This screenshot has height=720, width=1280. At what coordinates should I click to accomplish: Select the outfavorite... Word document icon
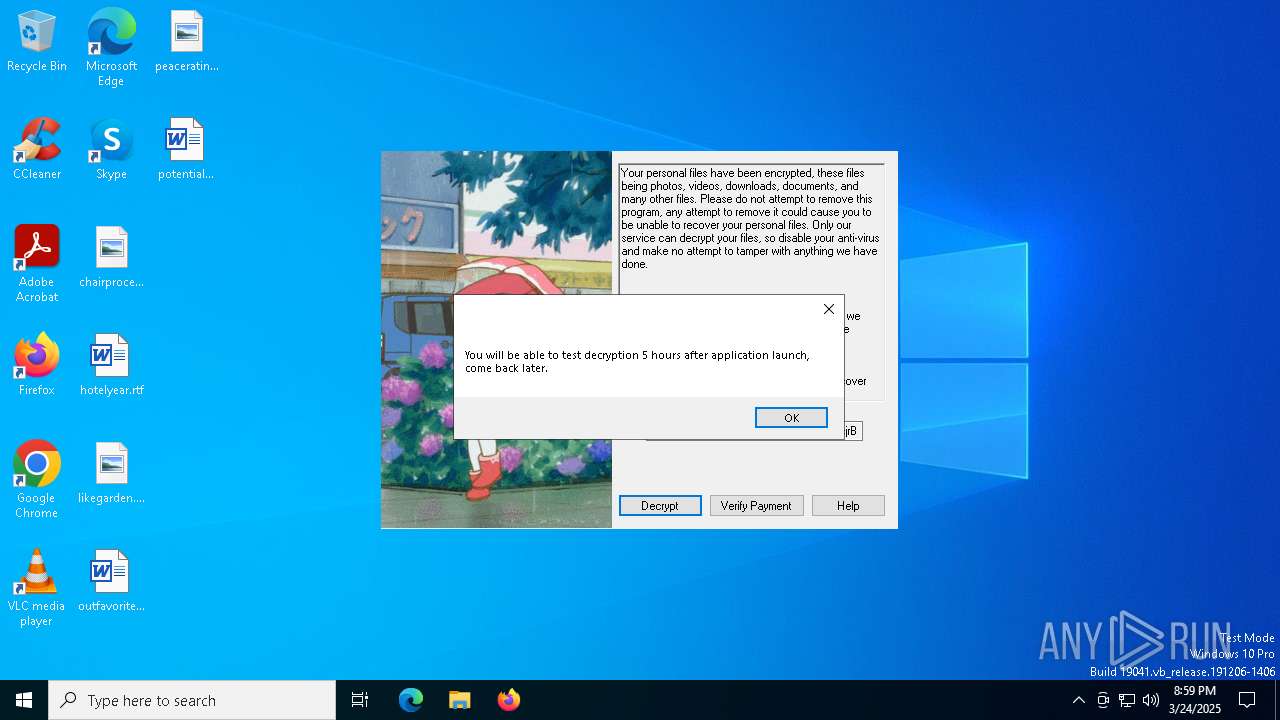(111, 582)
